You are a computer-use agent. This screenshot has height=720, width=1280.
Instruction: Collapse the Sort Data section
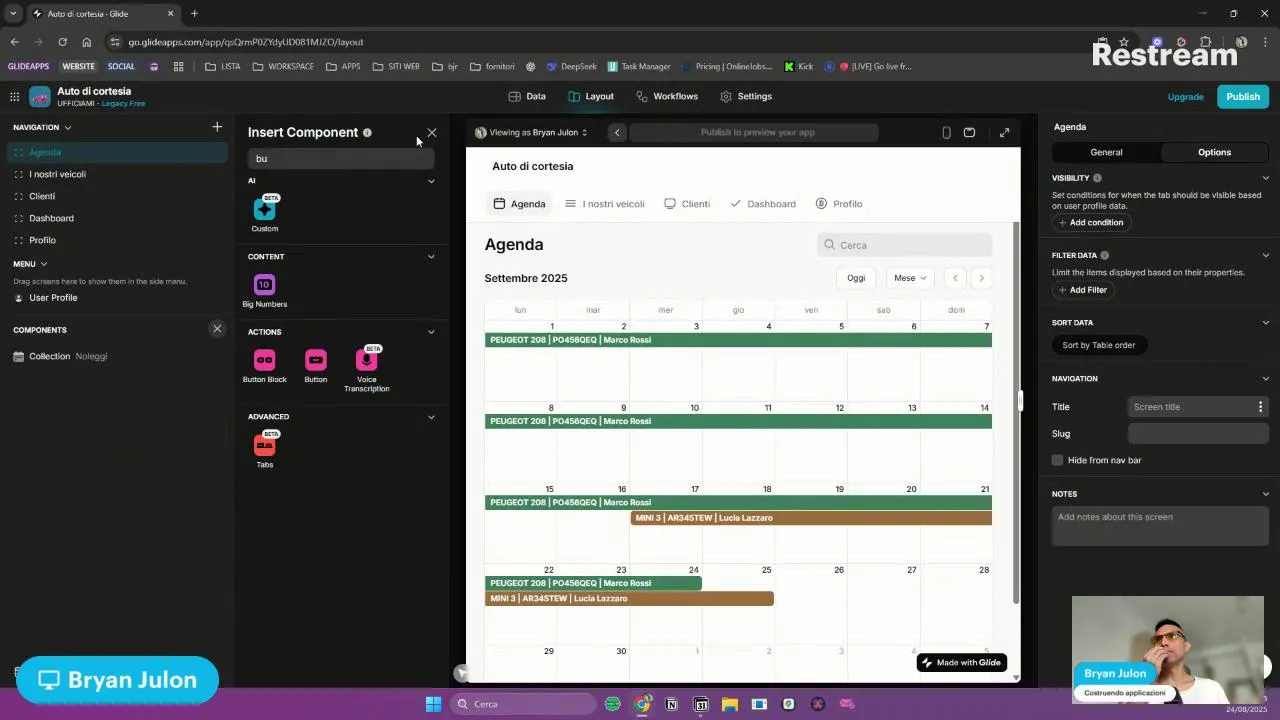[x=1265, y=322]
